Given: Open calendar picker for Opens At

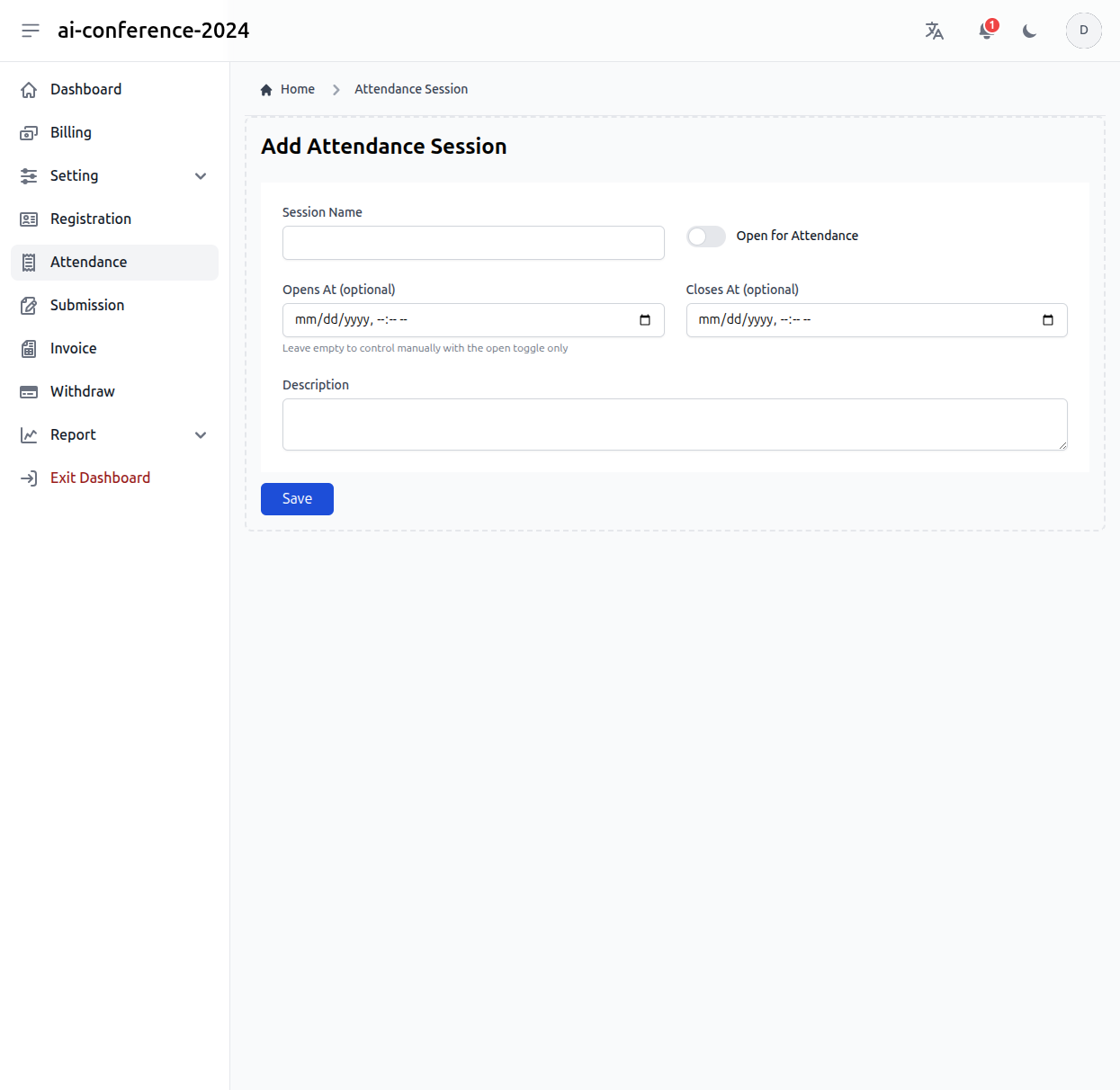Looking at the screenshot, I should tap(645, 320).
